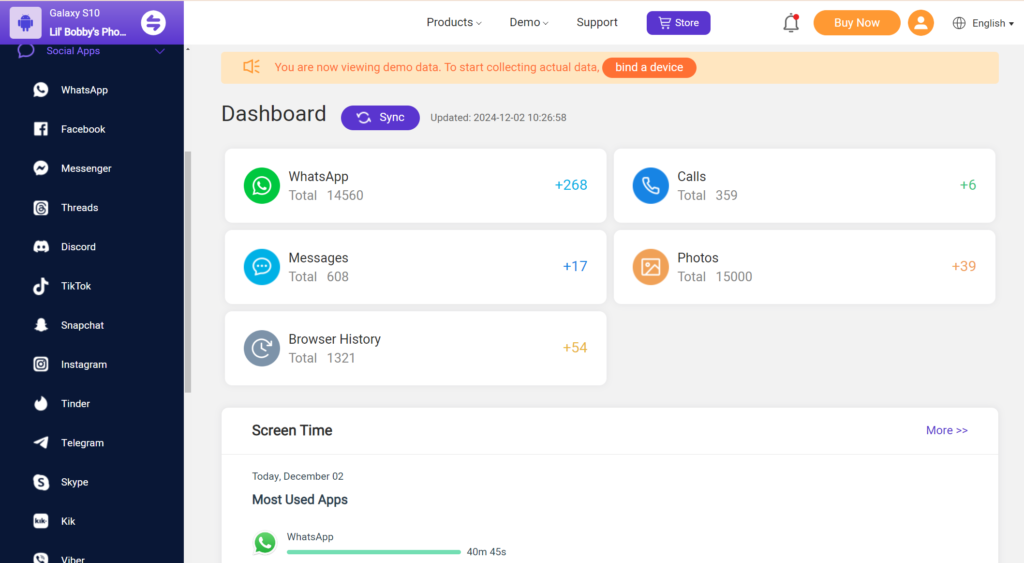Click the WhatsApp usage progress bar
Image resolution: width=1024 pixels, height=563 pixels.
(374, 552)
